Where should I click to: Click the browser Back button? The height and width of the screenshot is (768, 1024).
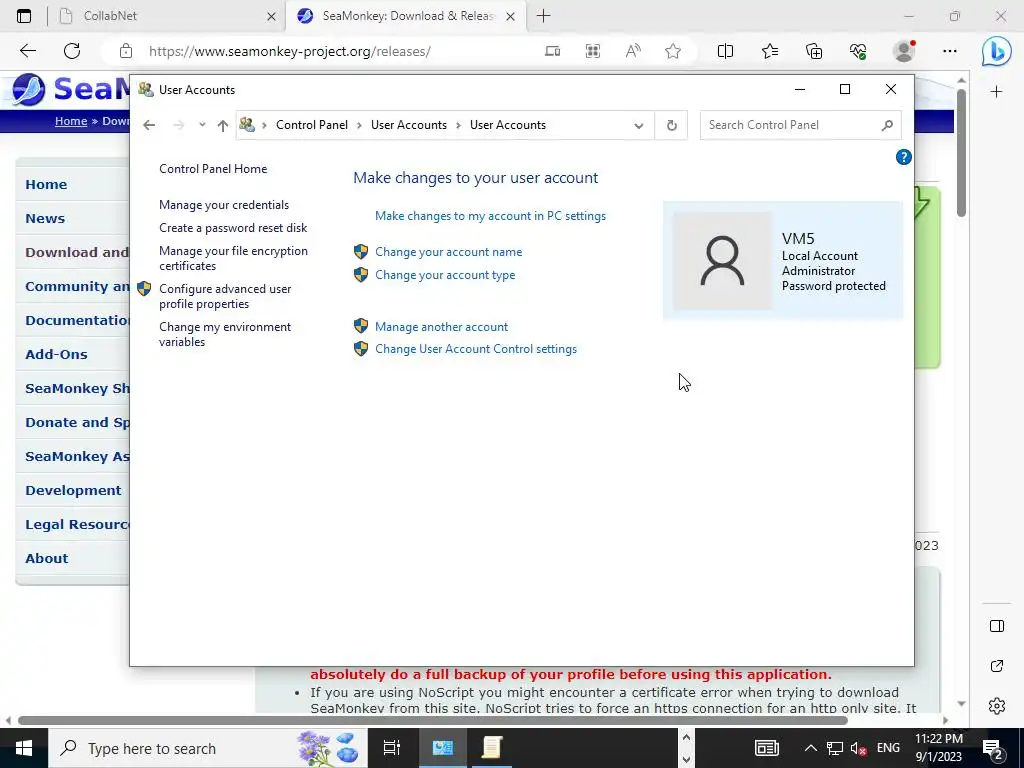[27, 51]
